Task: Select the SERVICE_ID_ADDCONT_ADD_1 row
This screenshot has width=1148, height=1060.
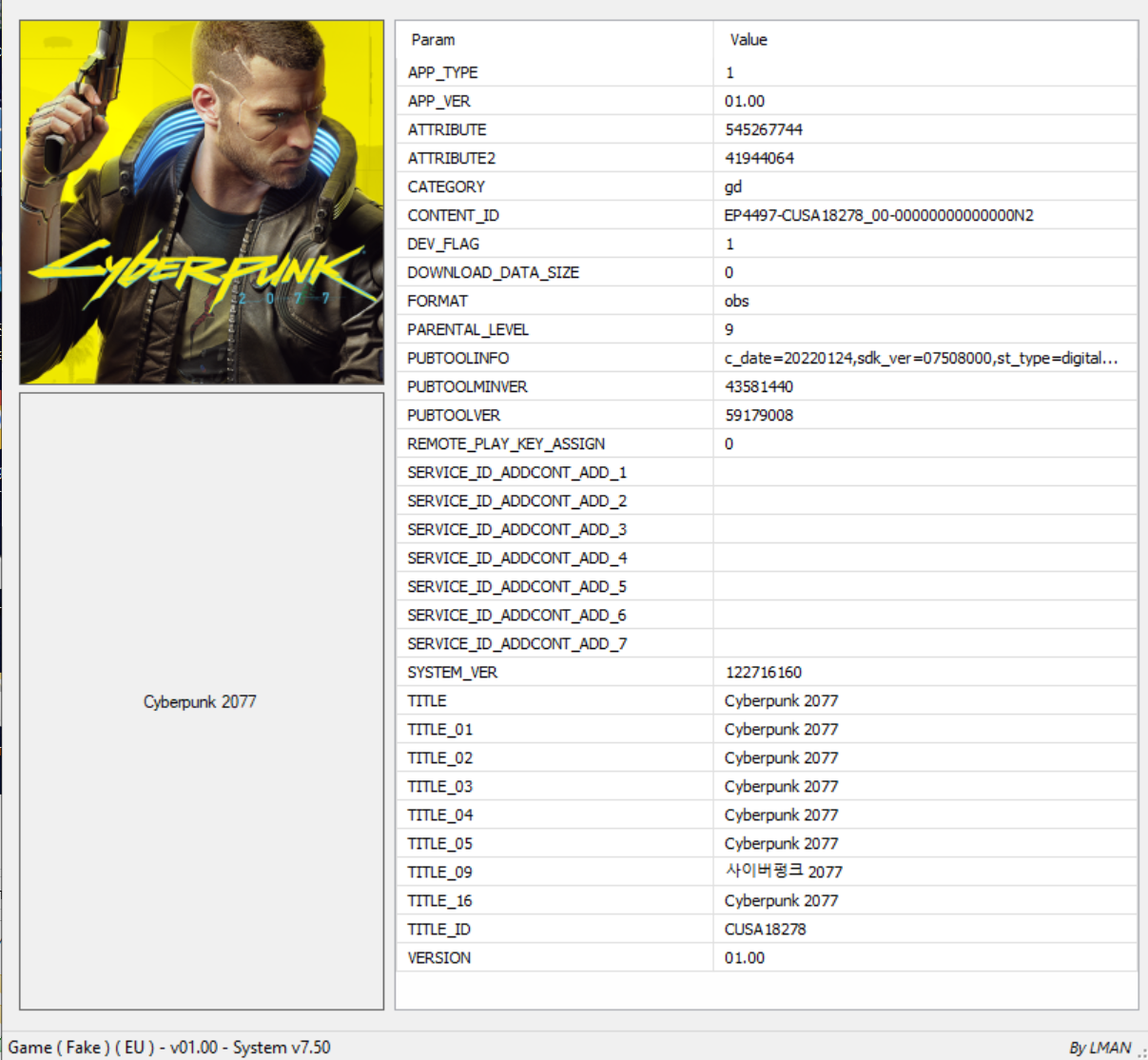Action: 767,472
